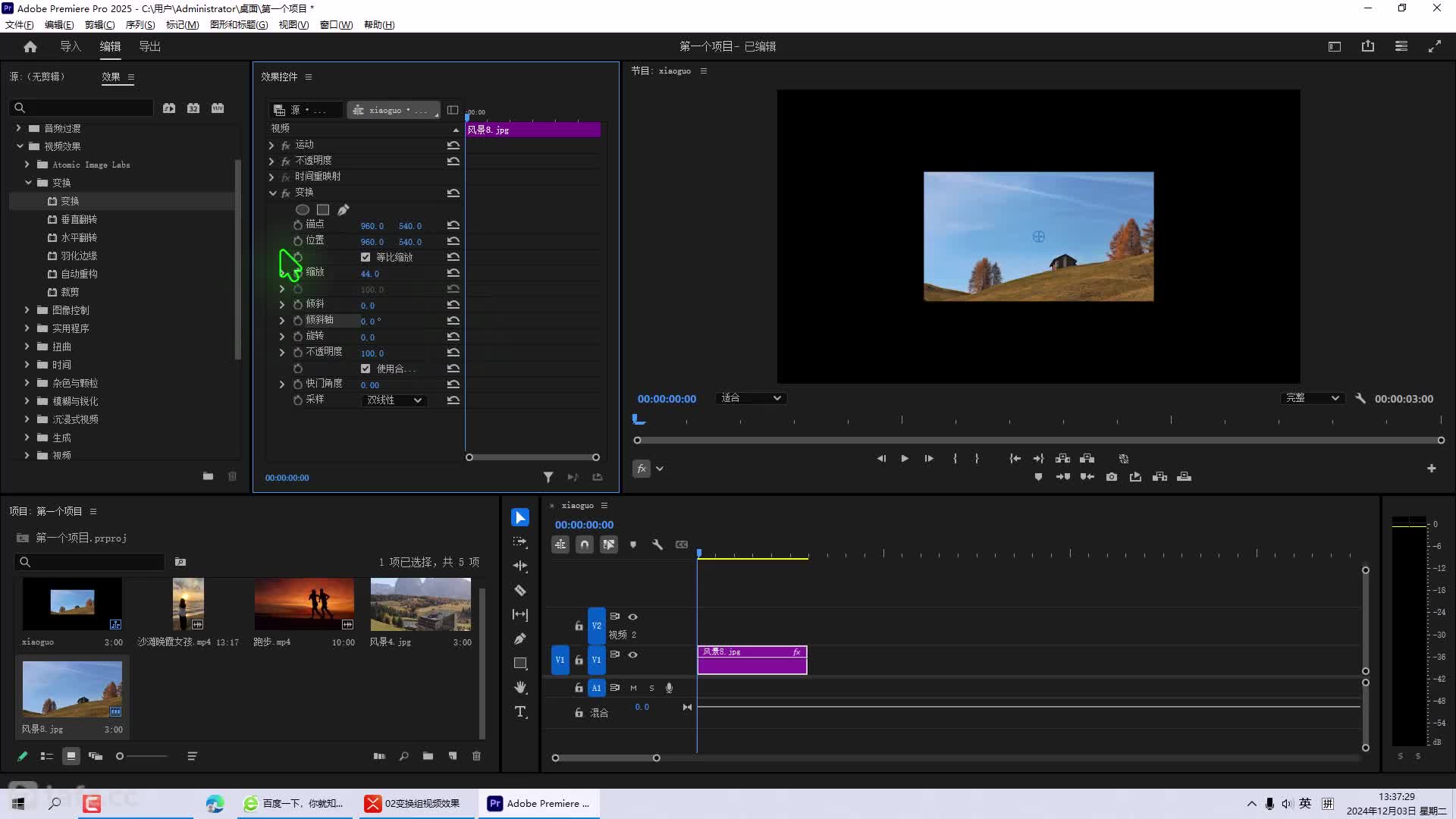This screenshot has height=819, width=1456.
Task: Select the Type tool
Action: pyautogui.click(x=520, y=711)
